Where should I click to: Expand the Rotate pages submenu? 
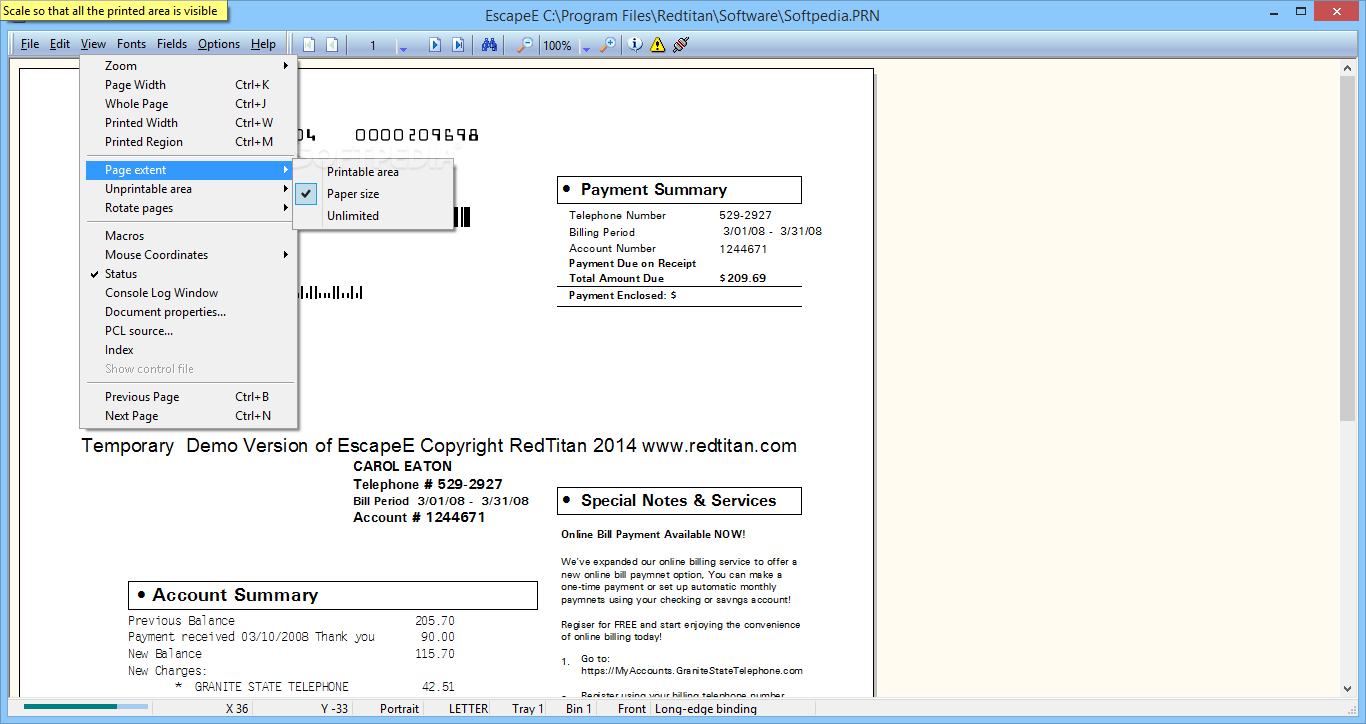pyautogui.click(x=190, y=208)
